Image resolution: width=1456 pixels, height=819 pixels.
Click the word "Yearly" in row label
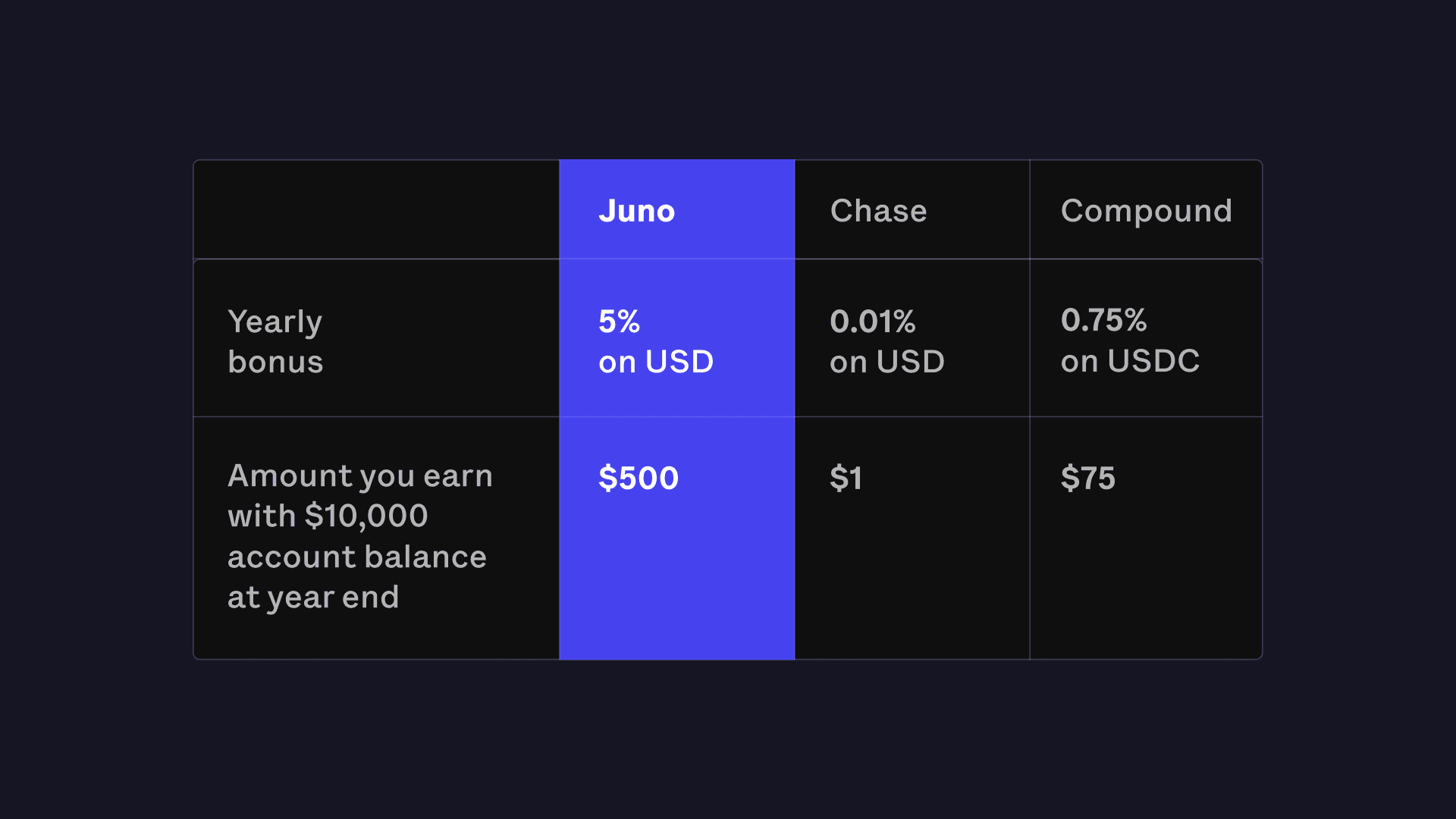pyautogui.click(x=275, y=322)
